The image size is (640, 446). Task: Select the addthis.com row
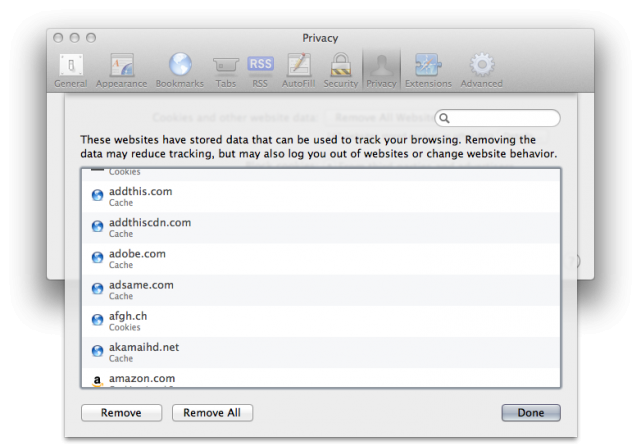click(321, 197)
